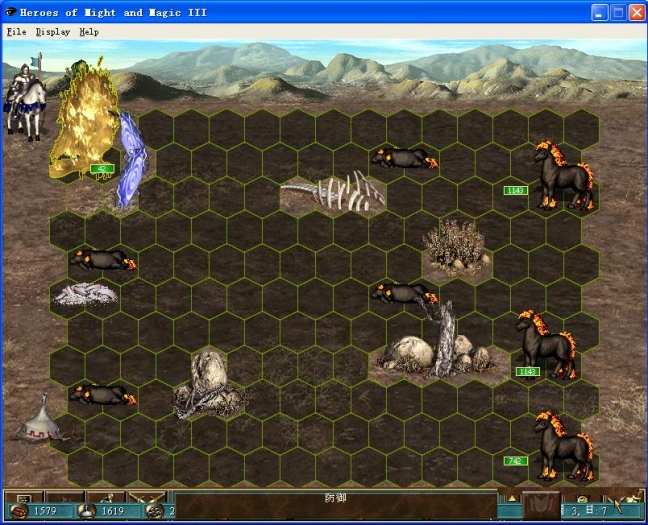Click the eye icon in the title bar
Image resolution: width=648 pixels, height=525 pixels.
point(10,12)
